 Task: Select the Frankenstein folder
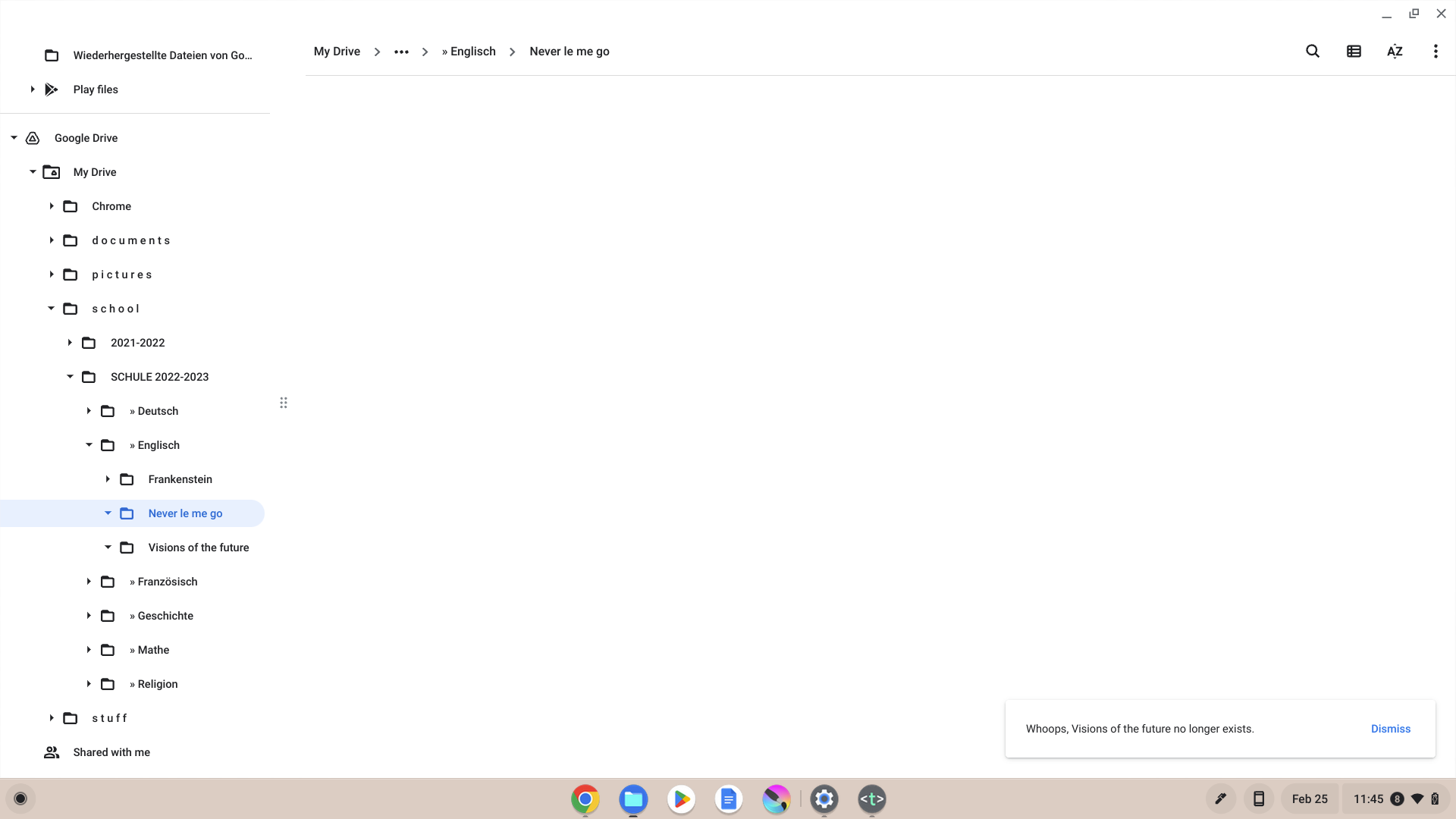pyautogui.click(x=180, y=479)
